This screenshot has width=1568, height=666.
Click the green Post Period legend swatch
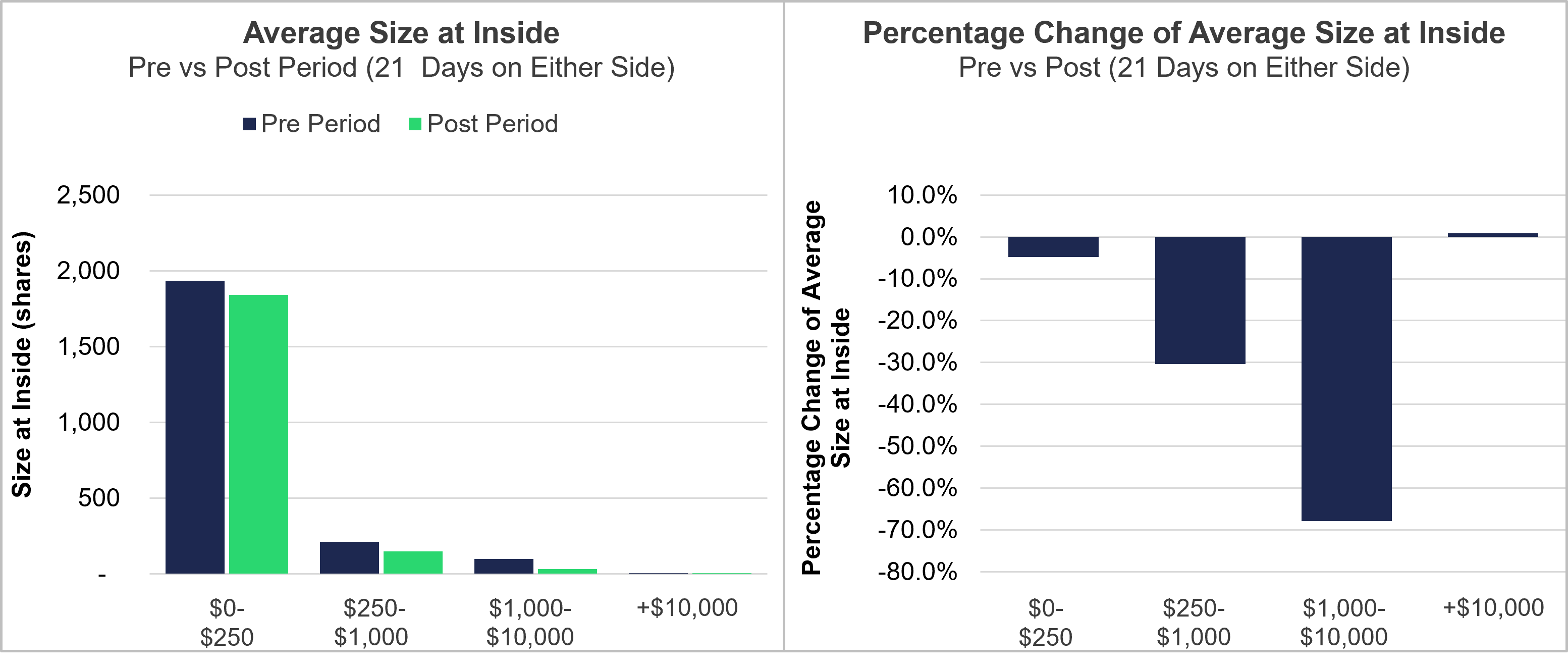point(415,124)
